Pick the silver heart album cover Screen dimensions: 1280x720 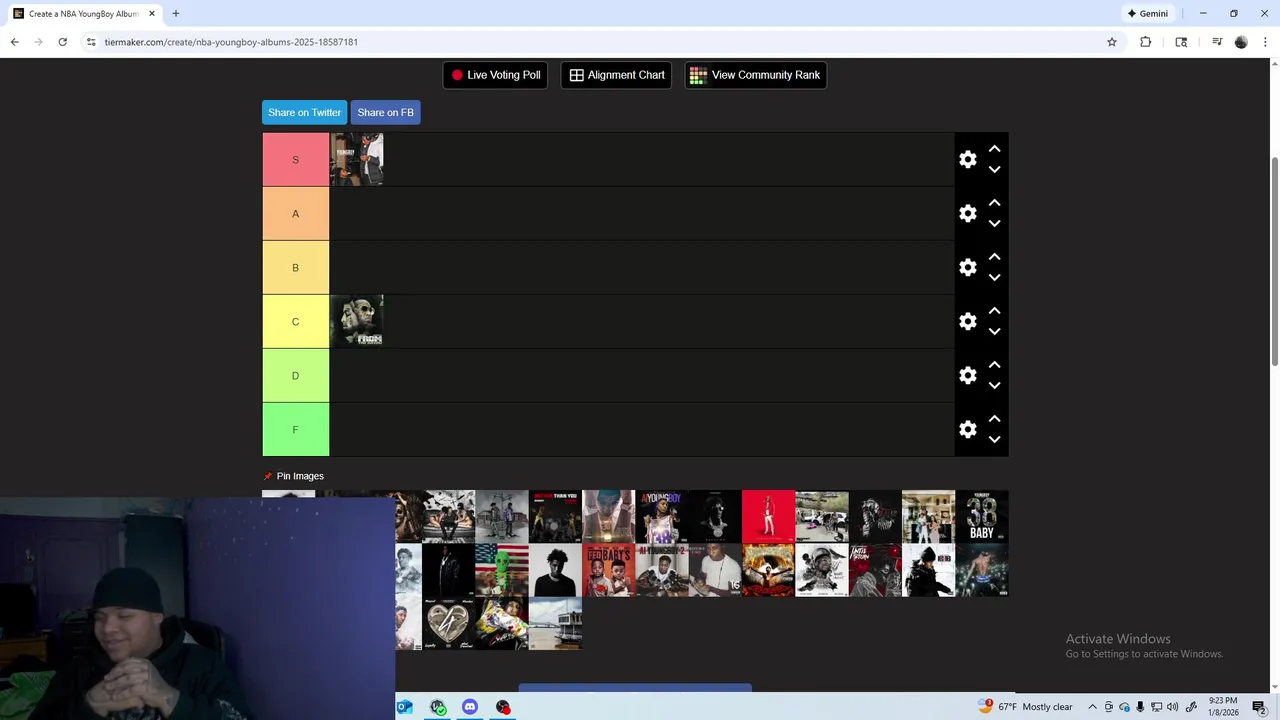448,624
